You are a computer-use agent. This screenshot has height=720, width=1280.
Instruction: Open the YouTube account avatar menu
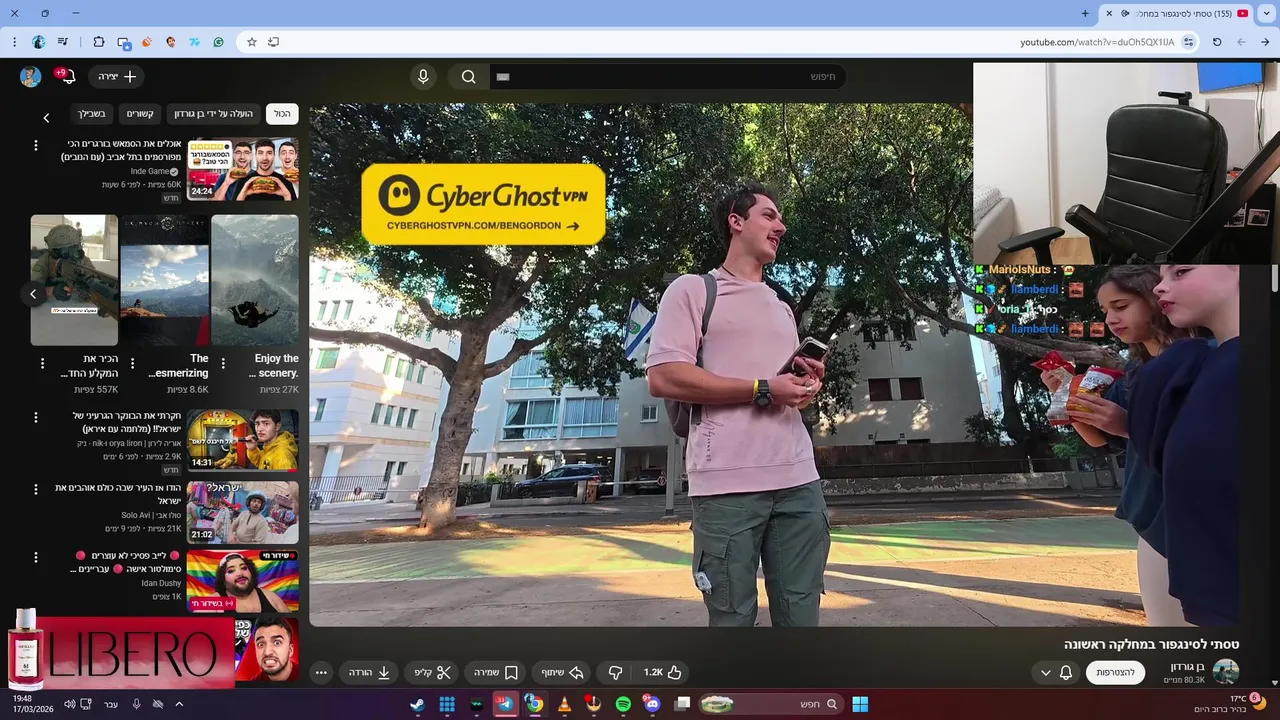tap(30, 77)
